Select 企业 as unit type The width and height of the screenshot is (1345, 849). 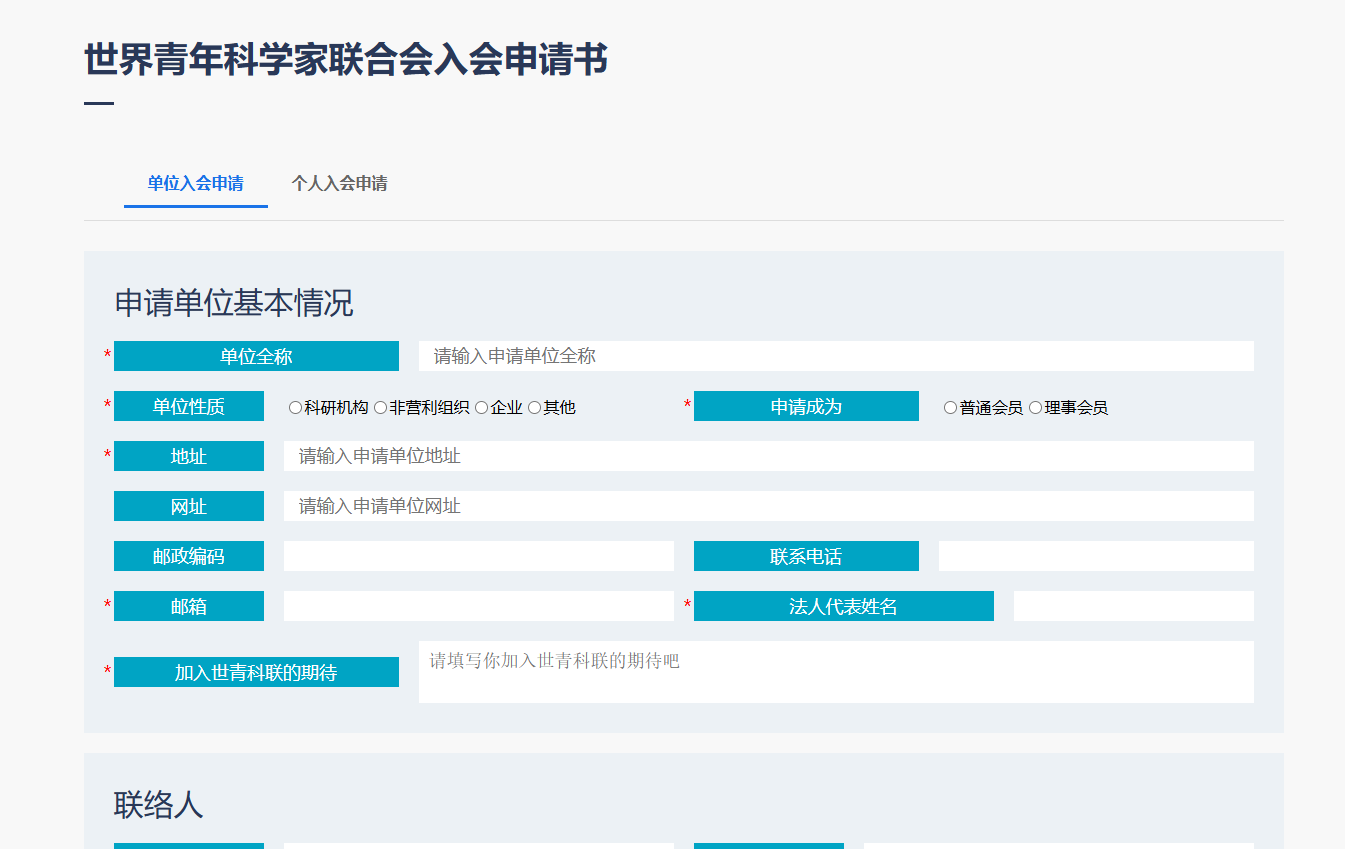coord(481,408)
